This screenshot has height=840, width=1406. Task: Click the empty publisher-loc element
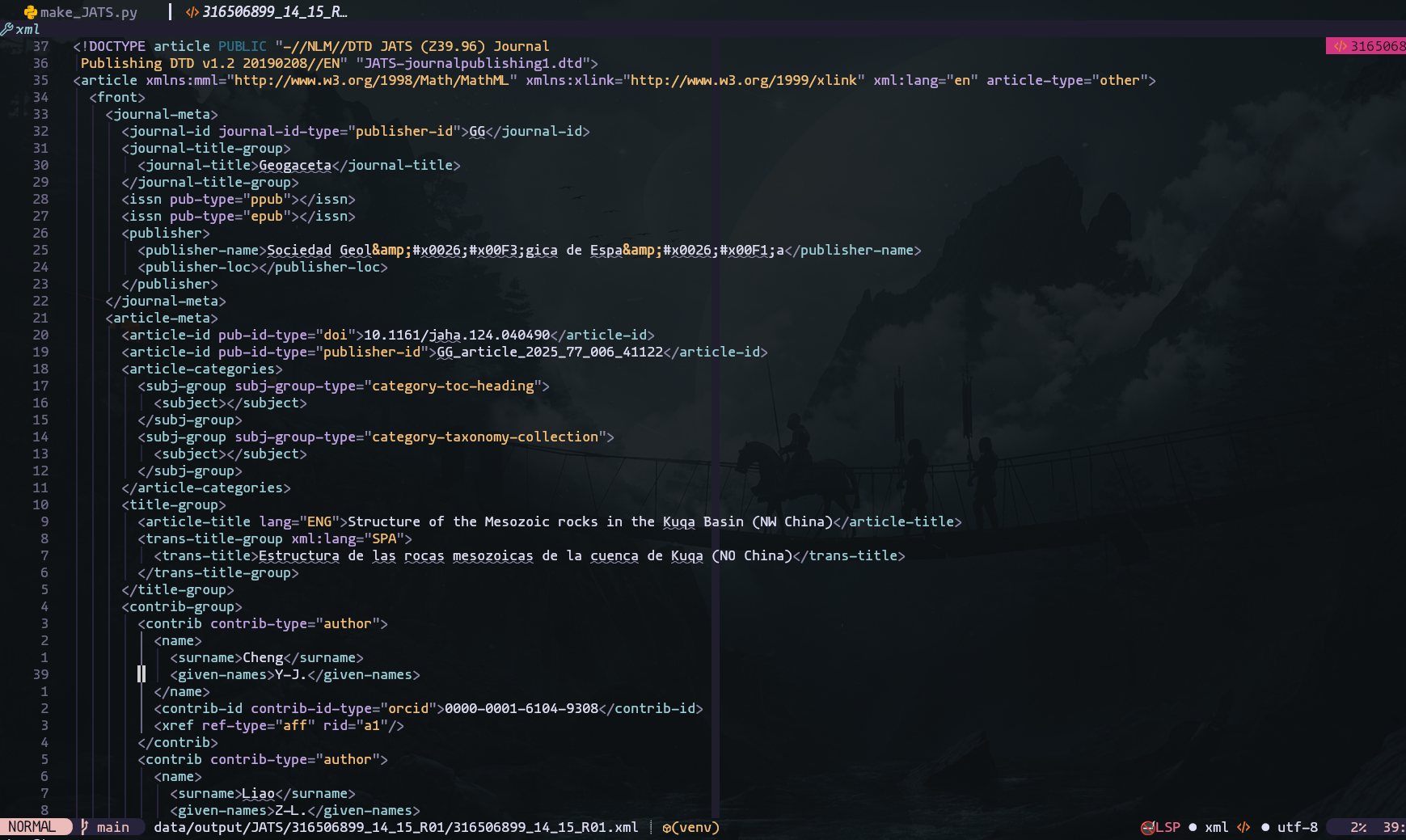263,267
